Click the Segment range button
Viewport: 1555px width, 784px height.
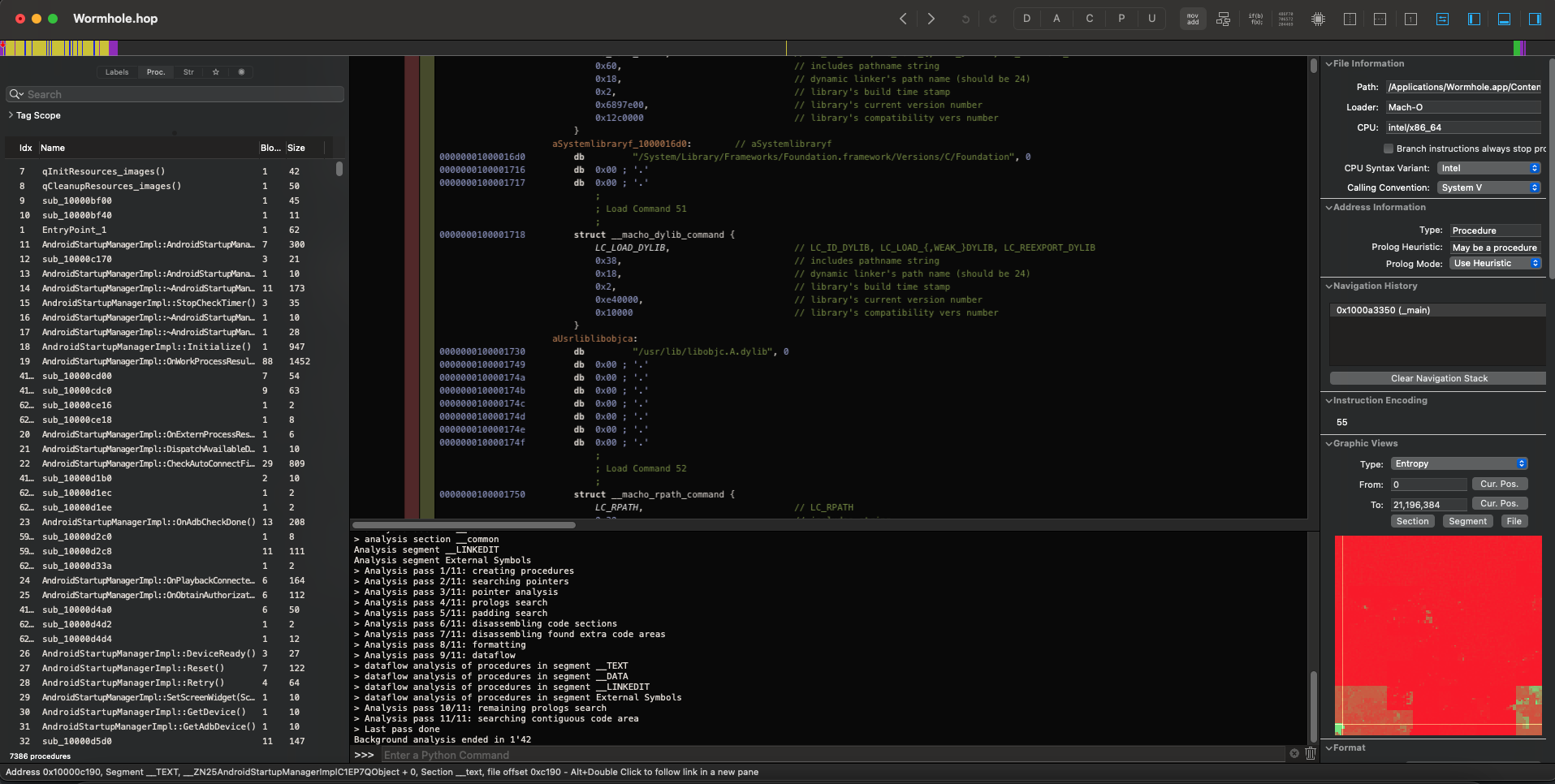(1467, 521)
